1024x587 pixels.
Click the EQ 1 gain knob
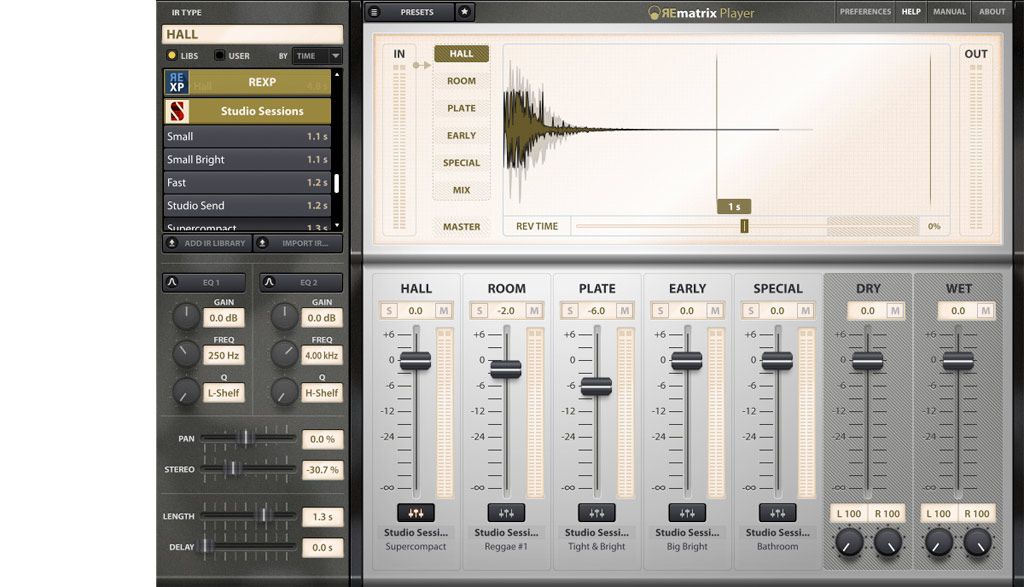click(x=186, y=316)
